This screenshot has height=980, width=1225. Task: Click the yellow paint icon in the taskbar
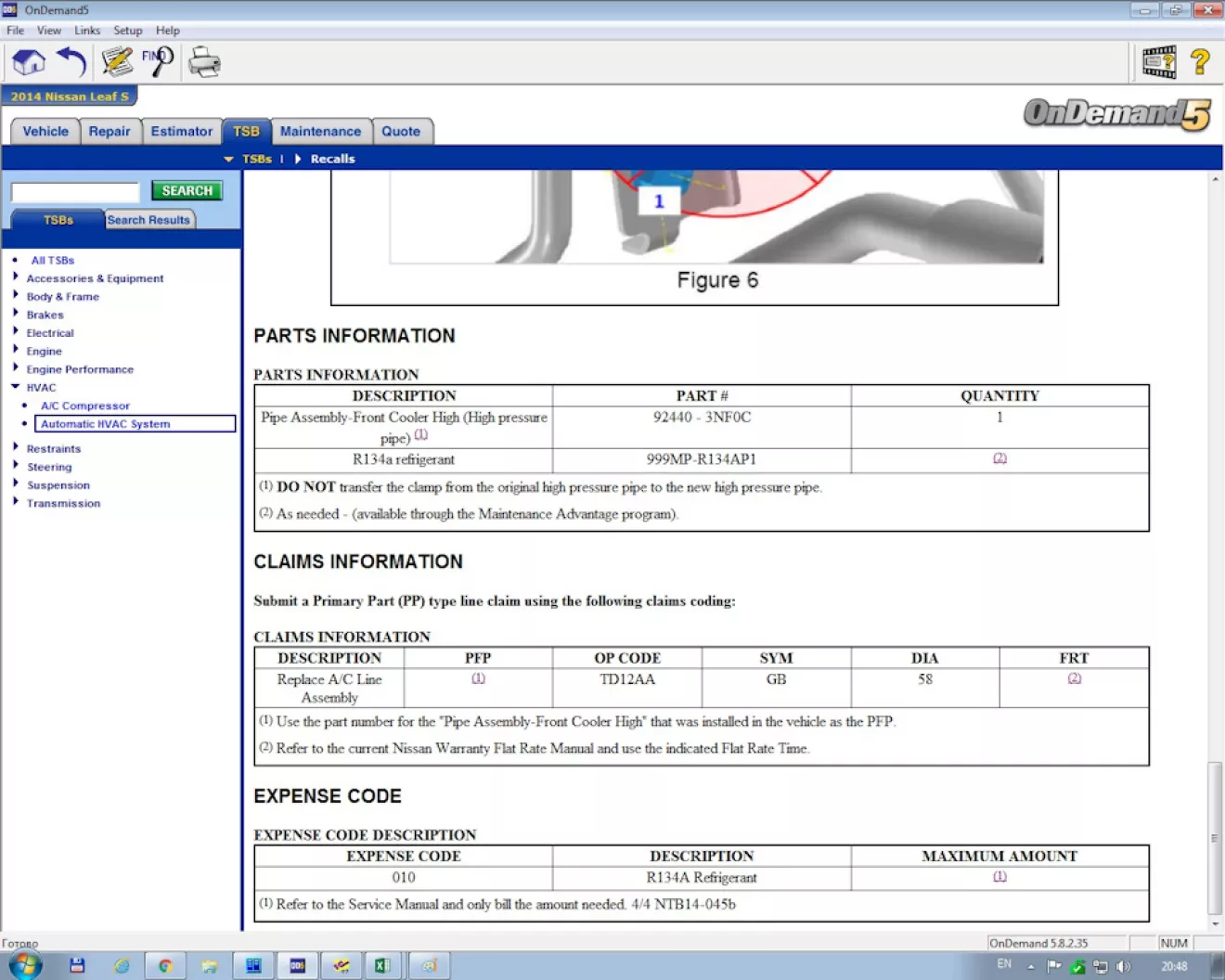pyautogui.click(x=341, y=966)
